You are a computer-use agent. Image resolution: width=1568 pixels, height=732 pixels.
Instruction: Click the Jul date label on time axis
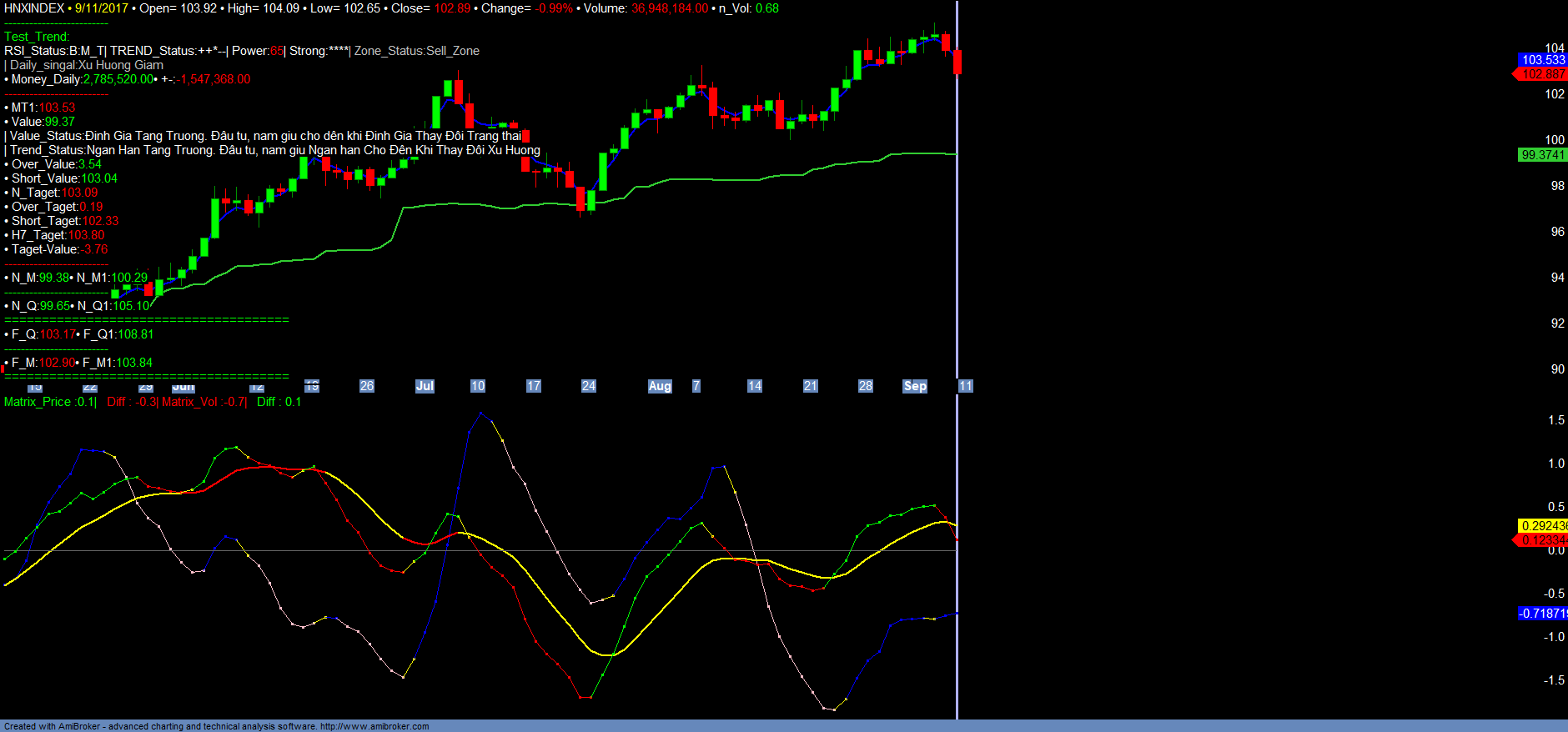[425, 386]
